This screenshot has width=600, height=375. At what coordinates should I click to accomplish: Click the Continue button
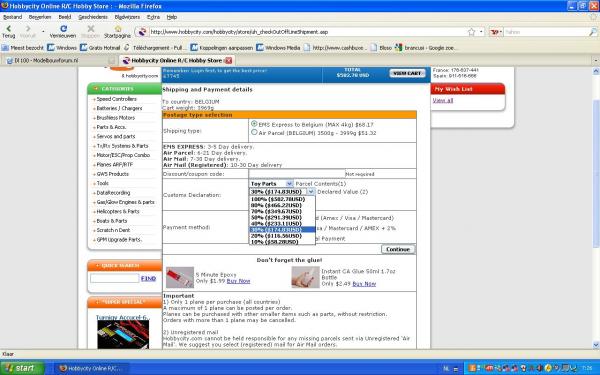click(x=398, y=249)
